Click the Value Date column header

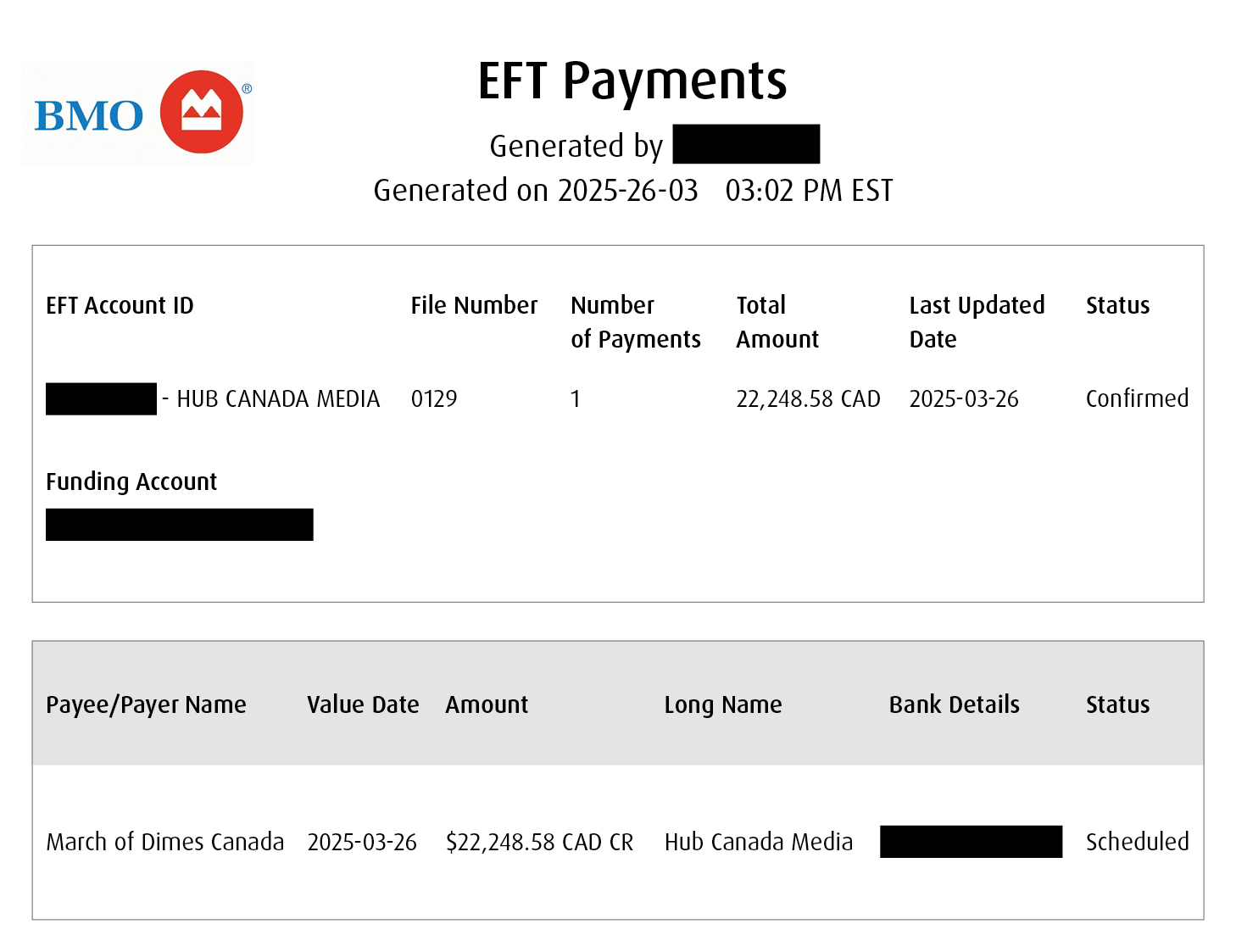(363, 704)
